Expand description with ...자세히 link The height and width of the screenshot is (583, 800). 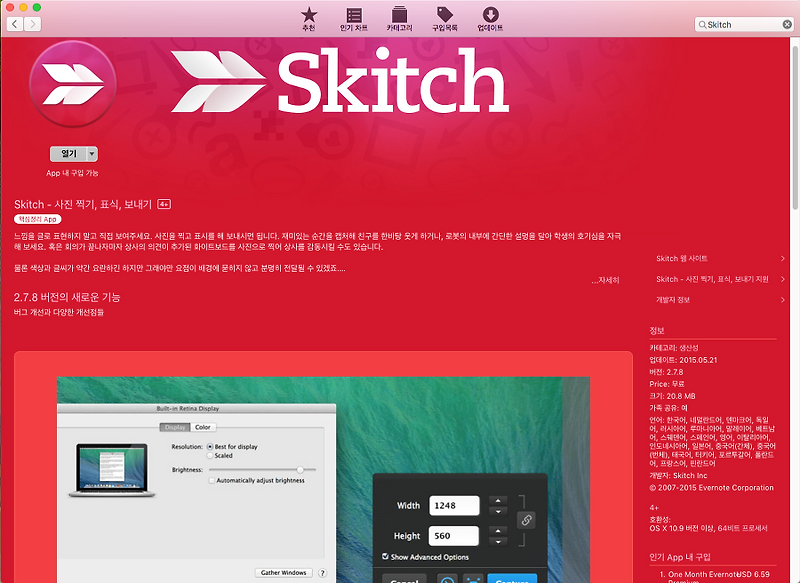pyautogui.click(x=606, y=280)
